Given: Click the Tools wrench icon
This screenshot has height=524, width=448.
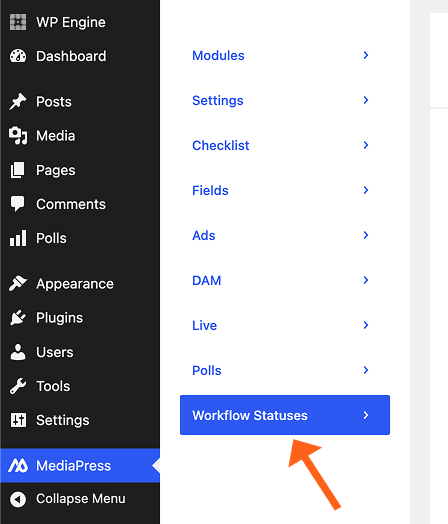Looking at the screenshot, I should pyautogui.click(x=18, y=386).
